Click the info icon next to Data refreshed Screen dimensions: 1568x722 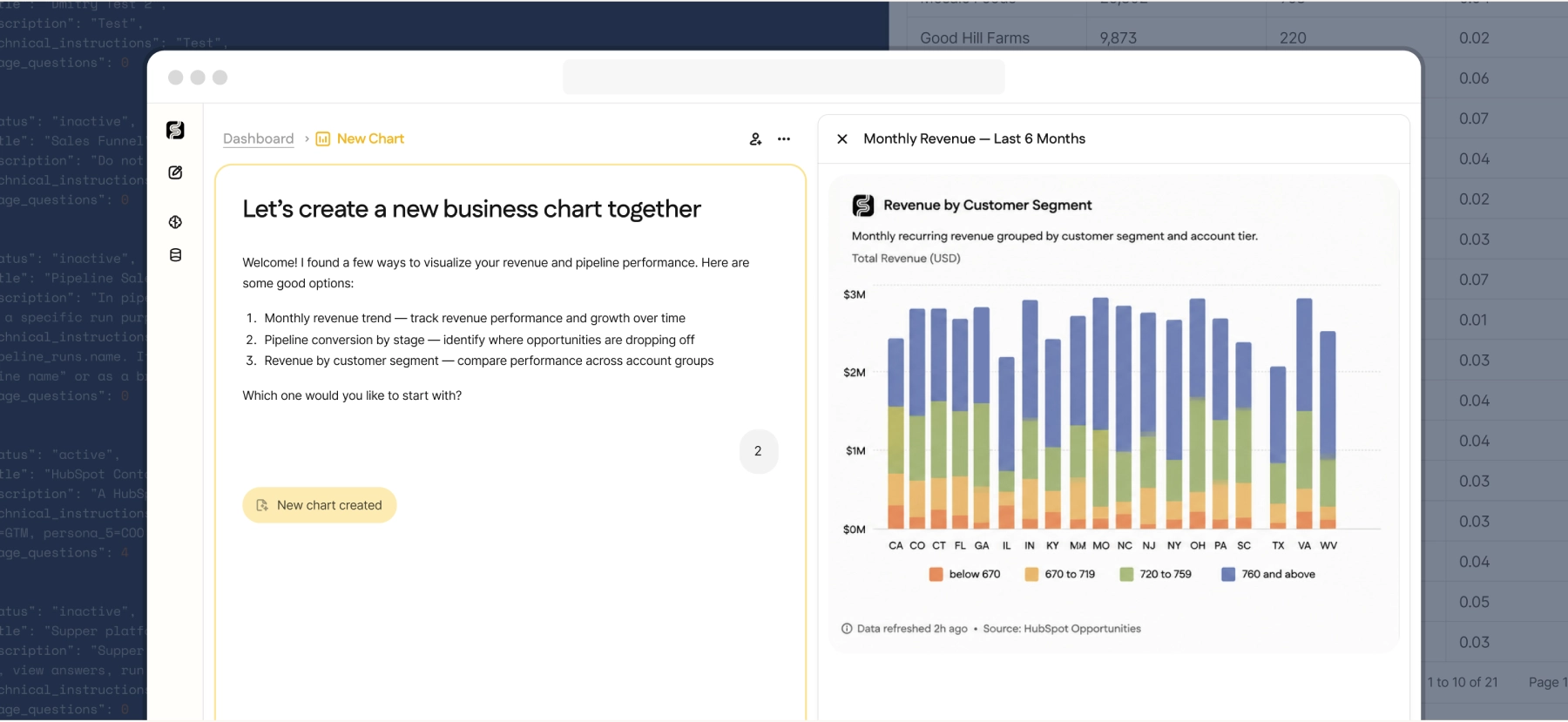[x=847, y=629]
